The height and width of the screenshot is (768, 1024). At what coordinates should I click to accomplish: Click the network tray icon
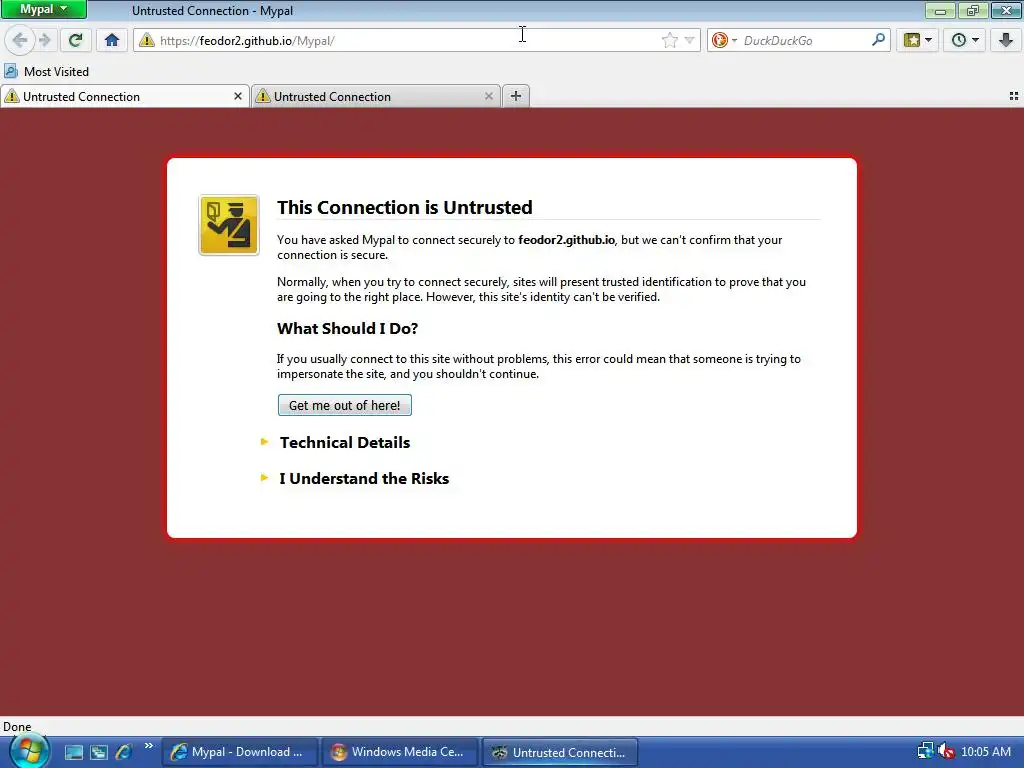tap(925, 751)
